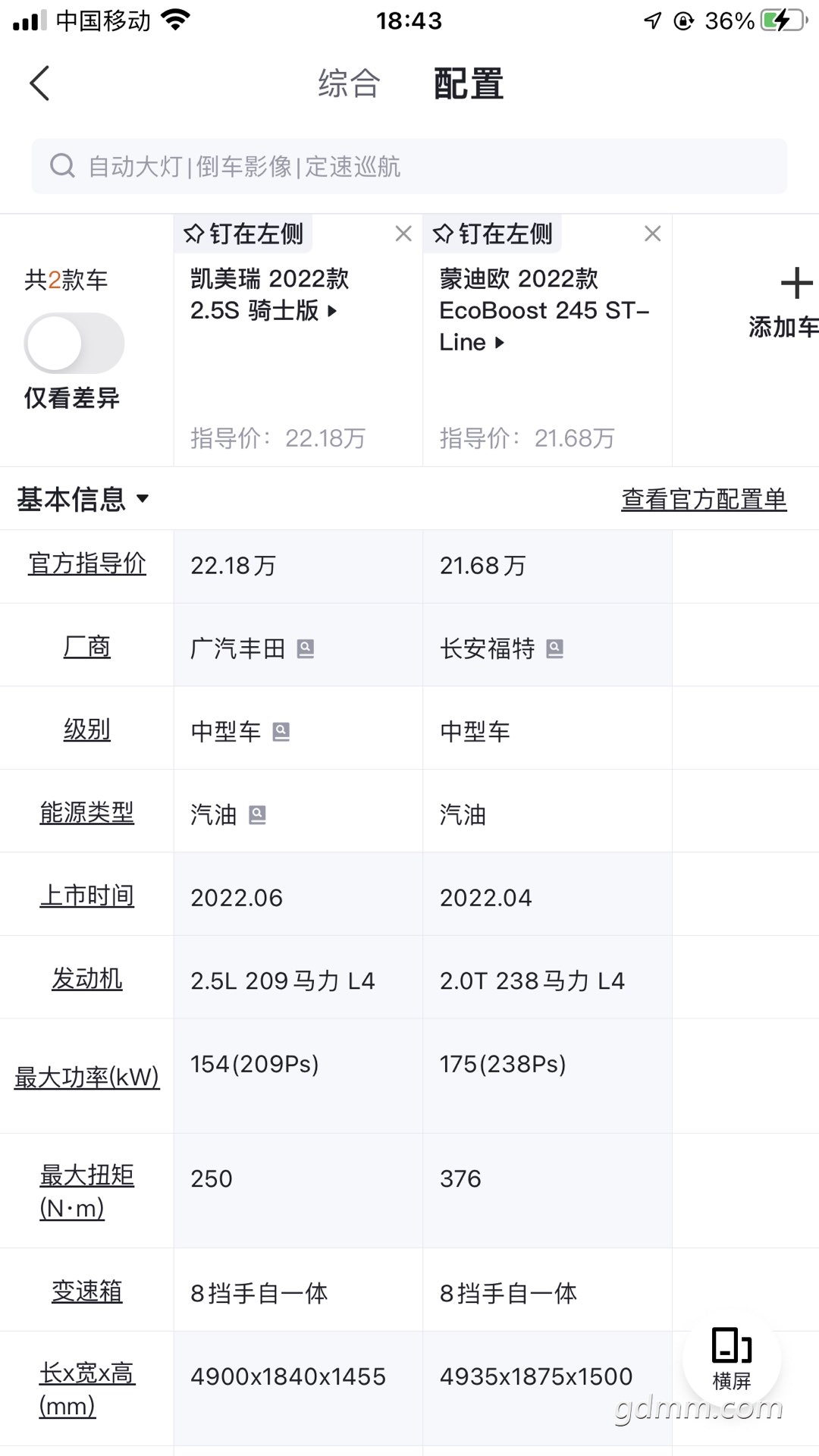The width and height of the screenshot is (819, 1456).
Task: Open 蒙迪欧 EcoBoost 245 ST-Line trim selector
Action: pos(542,311)
